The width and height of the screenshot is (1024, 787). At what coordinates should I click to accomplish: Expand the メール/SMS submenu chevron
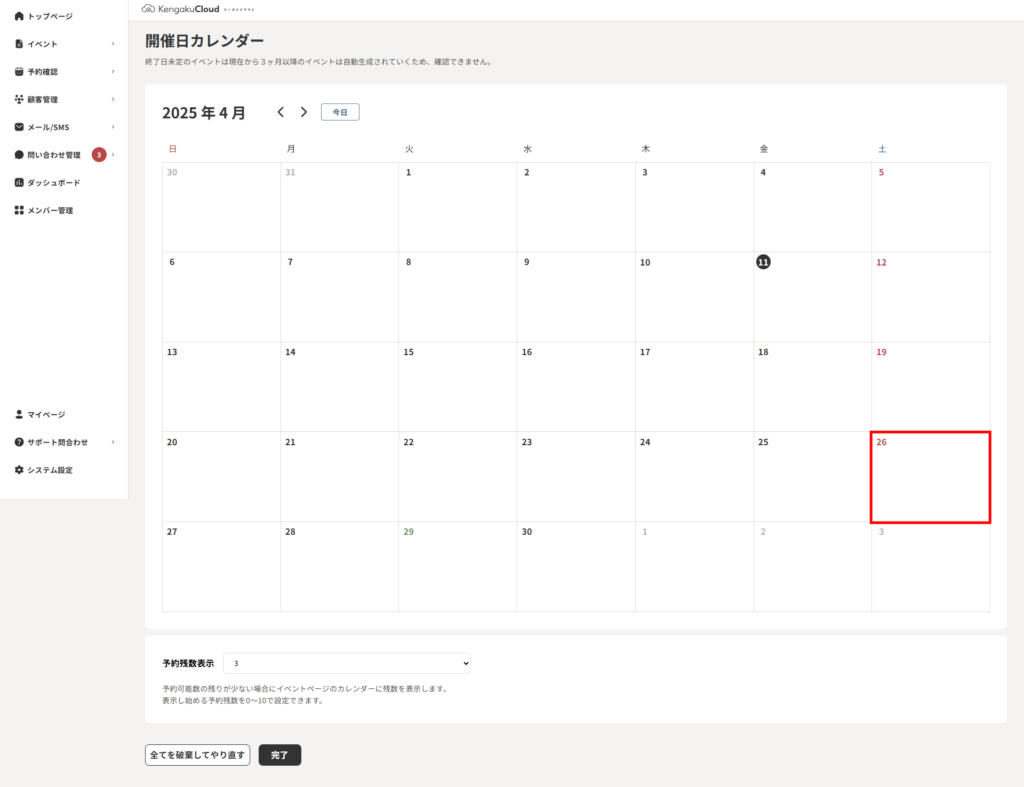coord(113,127)
